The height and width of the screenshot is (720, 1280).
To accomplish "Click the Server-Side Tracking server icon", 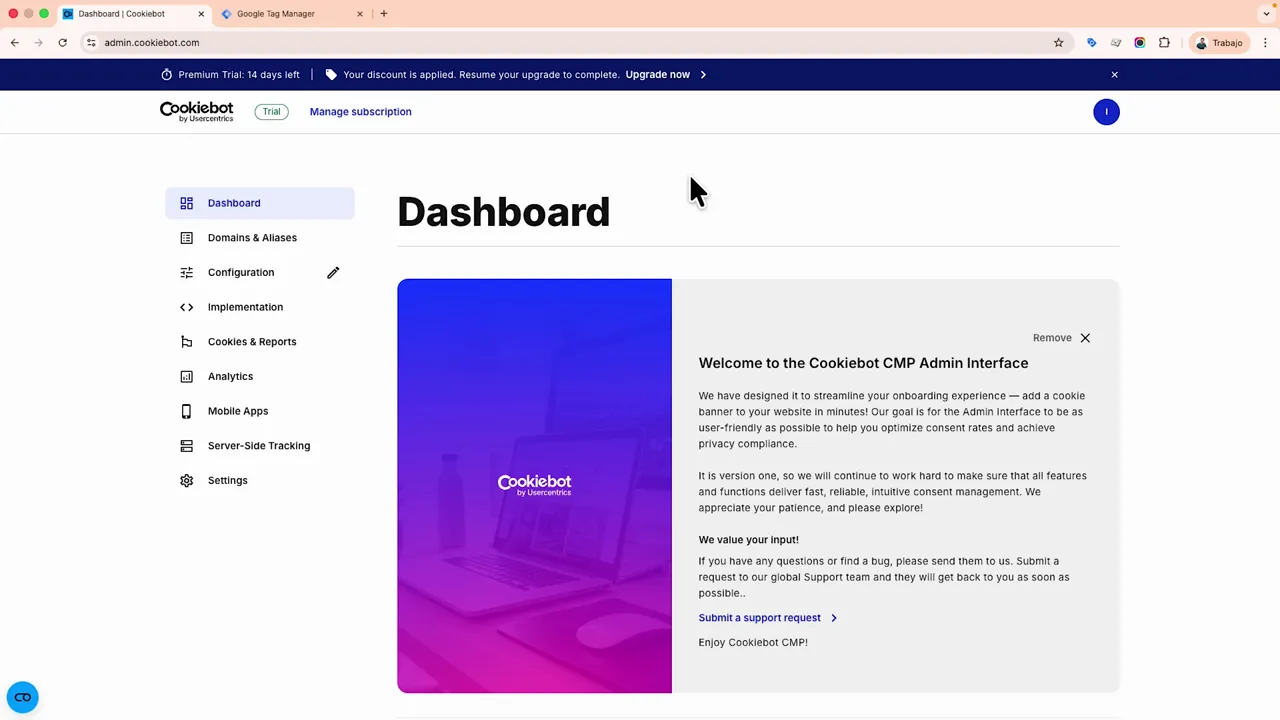I will (186, 446).
